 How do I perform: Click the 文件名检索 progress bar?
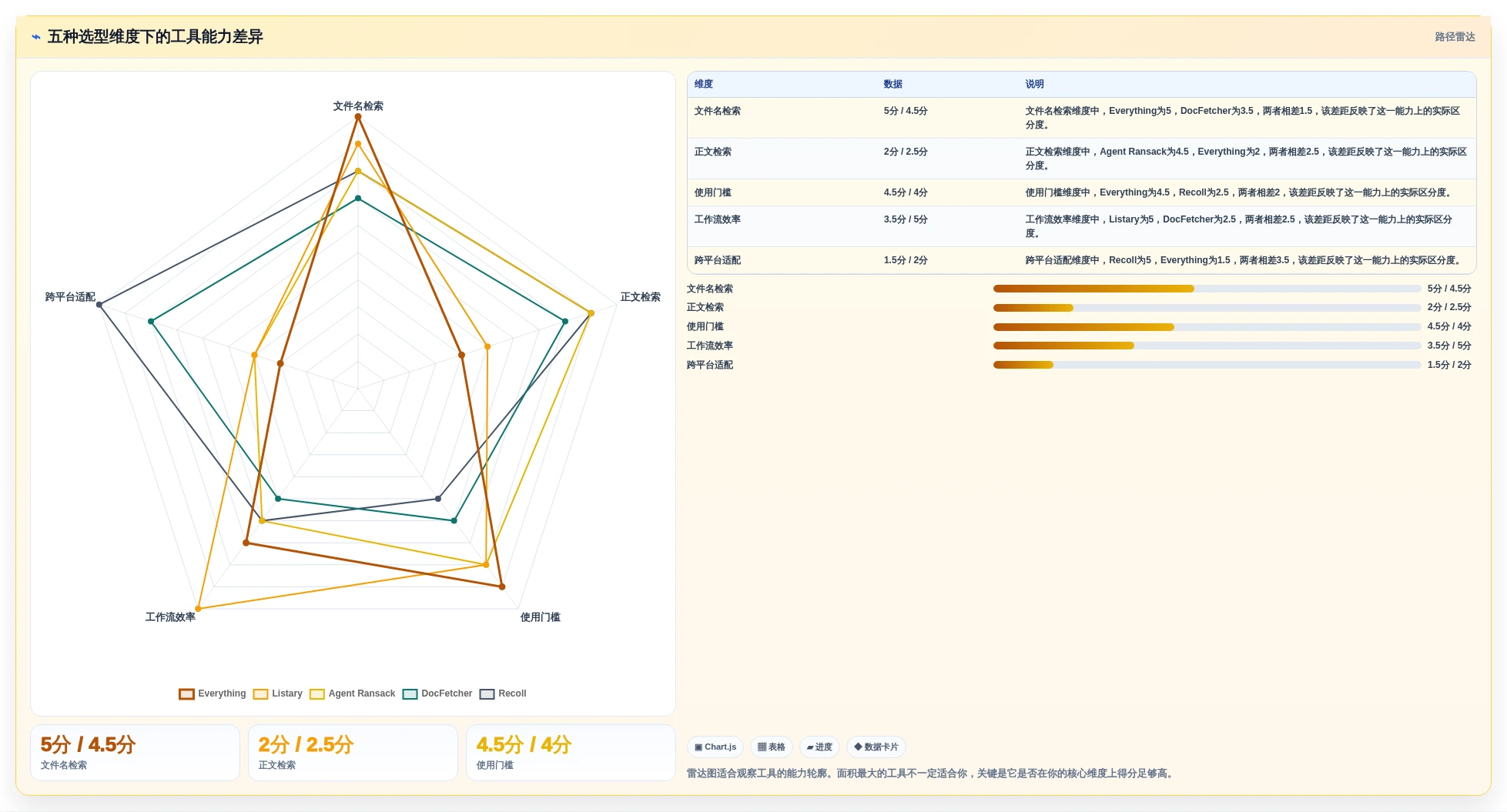pos(1207,289)
